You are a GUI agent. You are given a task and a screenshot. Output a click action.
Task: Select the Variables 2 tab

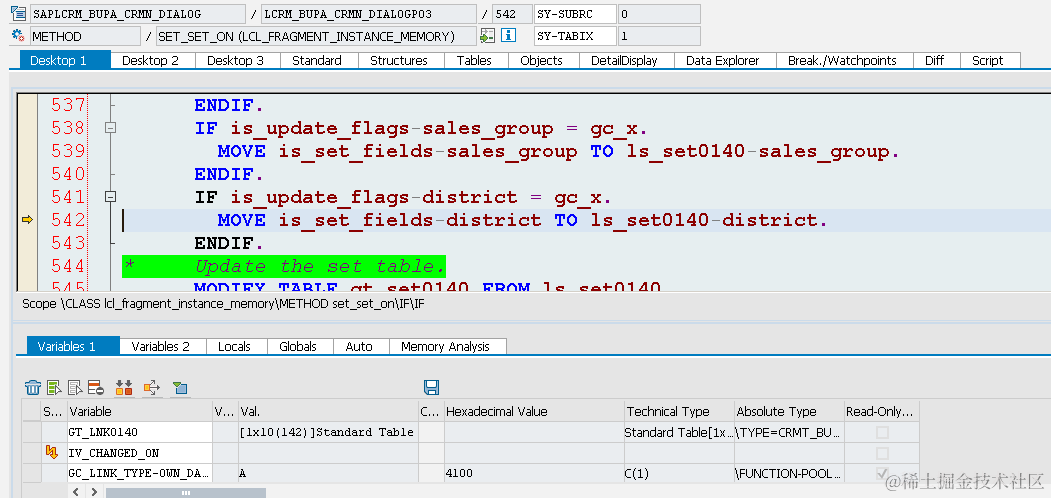point(162,346)
